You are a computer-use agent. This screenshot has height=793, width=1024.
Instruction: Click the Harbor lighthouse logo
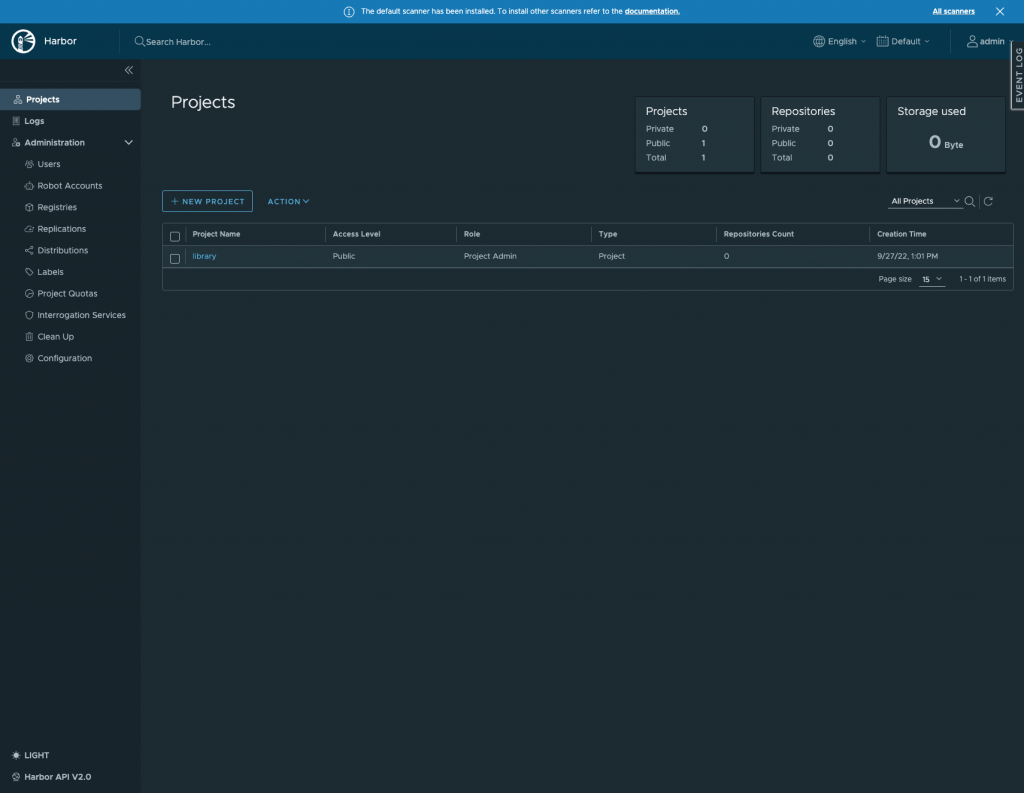click(x=24, y=41)
